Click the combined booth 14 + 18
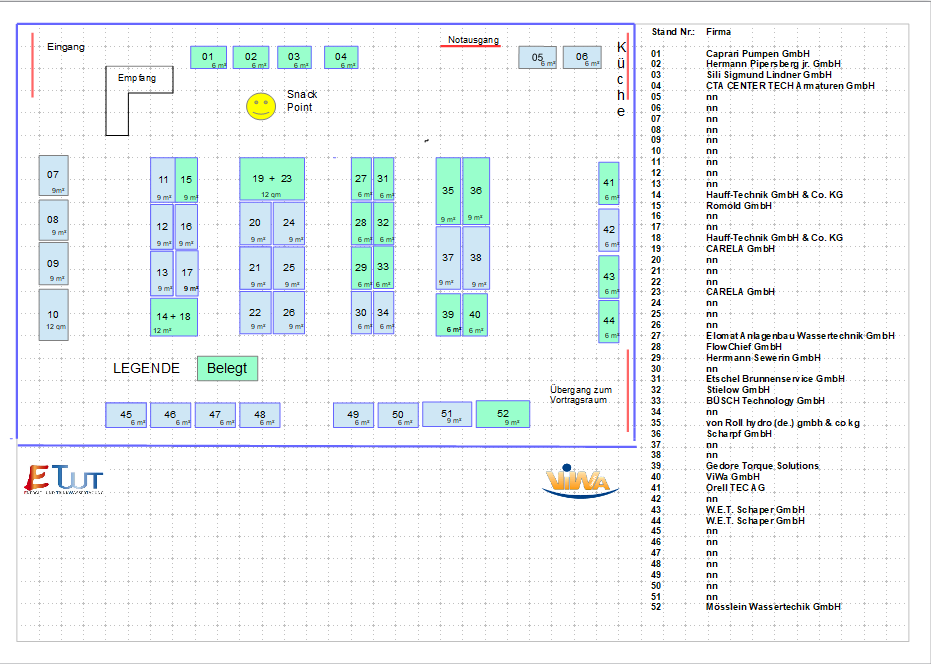 pyautogui.click(x=173, y=317)
